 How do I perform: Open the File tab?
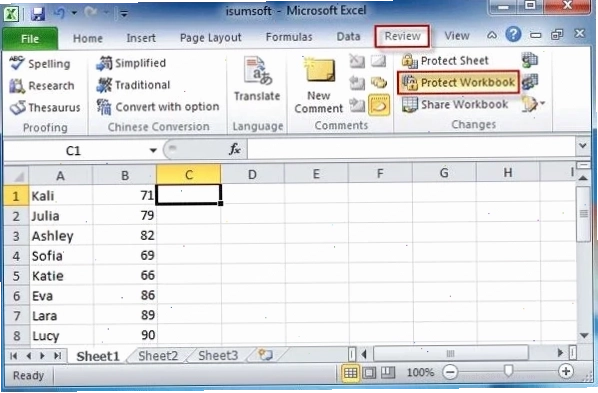(30, 38)
